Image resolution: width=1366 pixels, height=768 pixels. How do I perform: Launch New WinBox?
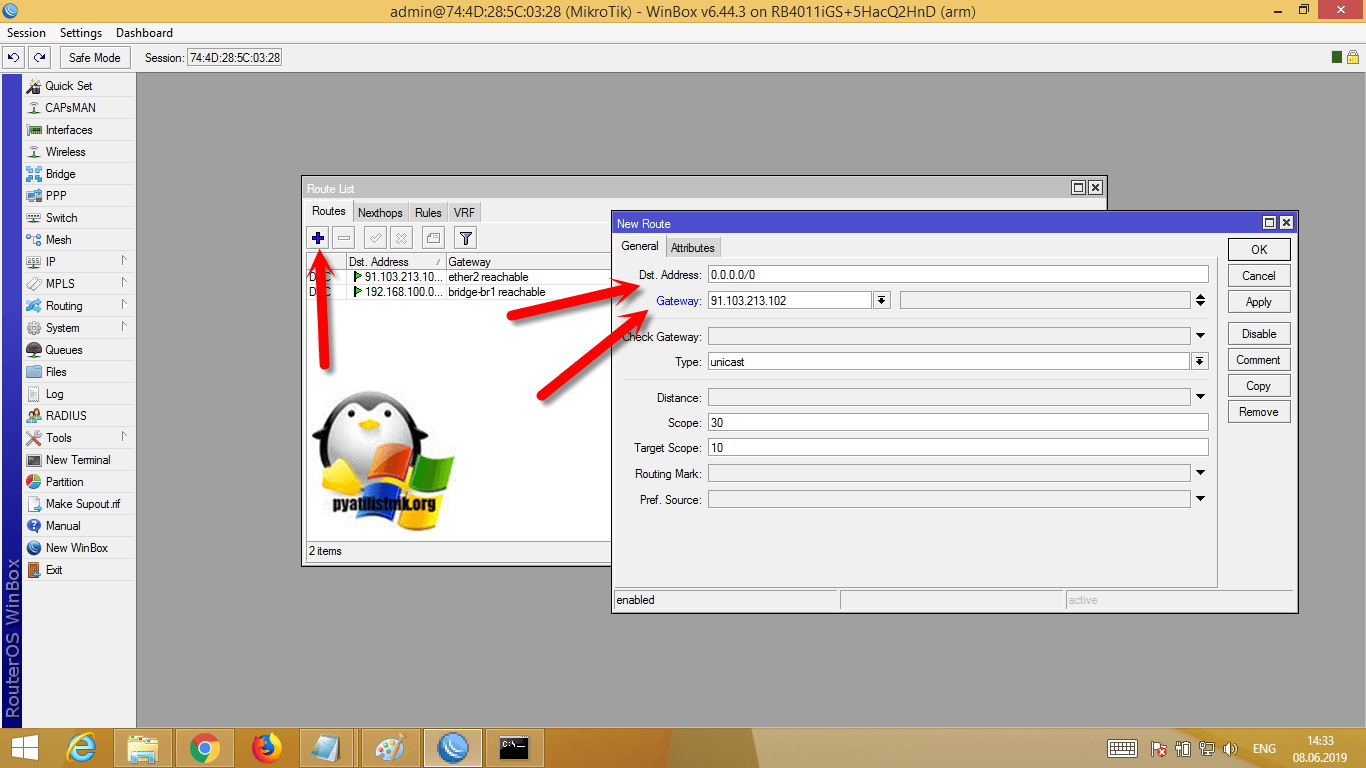pos(79,548)
